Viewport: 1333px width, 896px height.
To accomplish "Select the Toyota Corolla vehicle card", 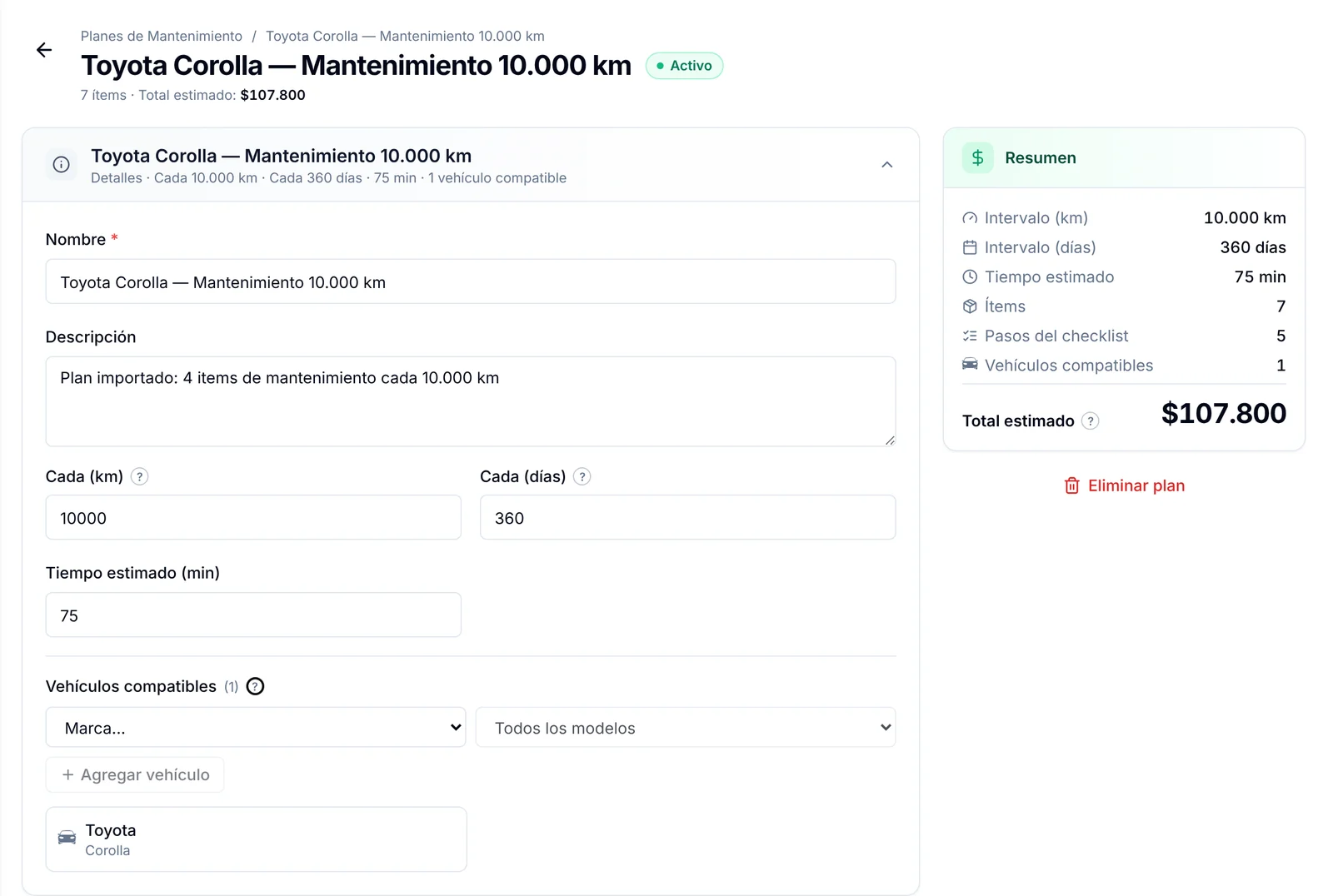I will coord(256,839).
